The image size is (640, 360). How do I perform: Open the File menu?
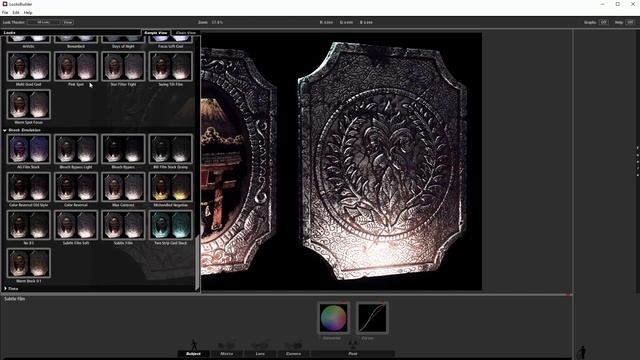click(5, 13)
